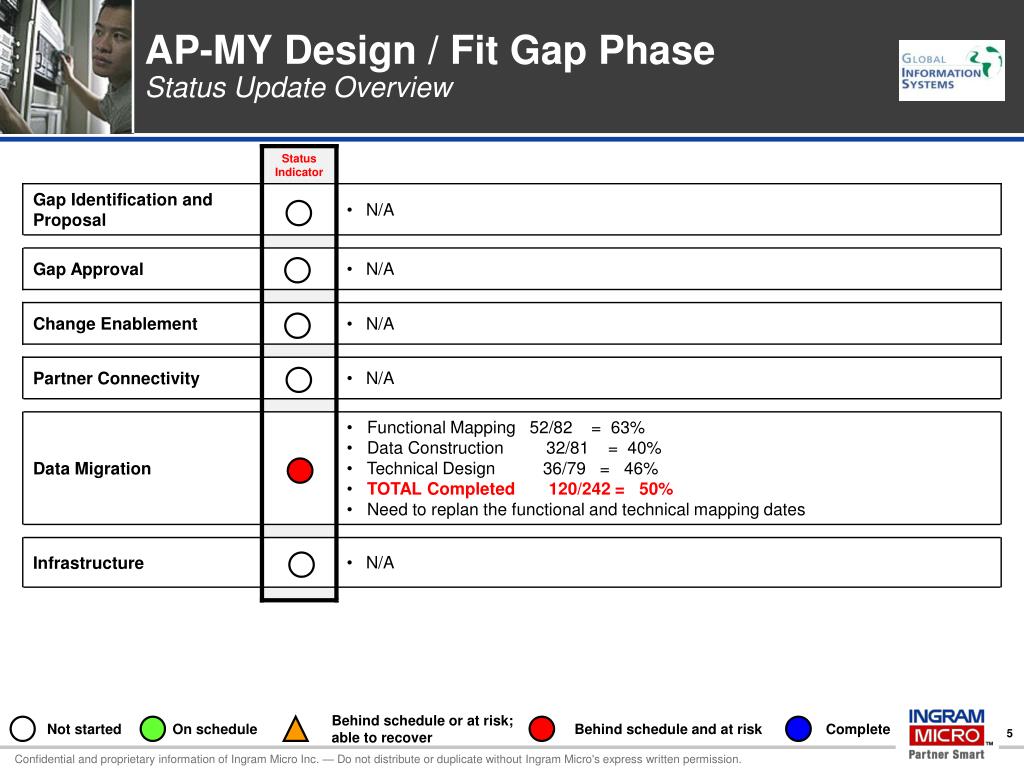Select the Data Migration row label
Screen dimensions: 1024x768
click(92, 469)
